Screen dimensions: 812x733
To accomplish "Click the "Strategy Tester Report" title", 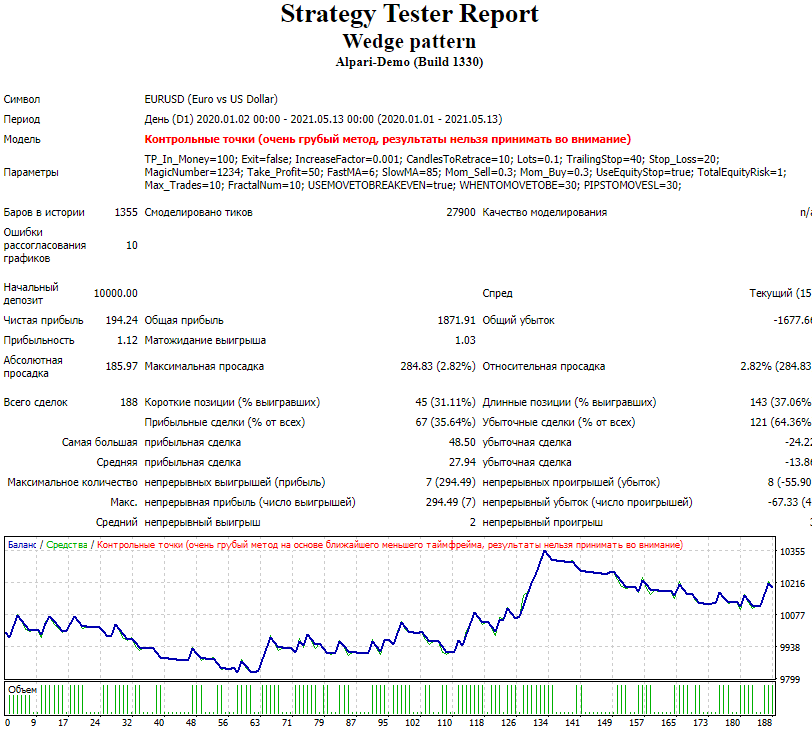I will pos(409,15).
